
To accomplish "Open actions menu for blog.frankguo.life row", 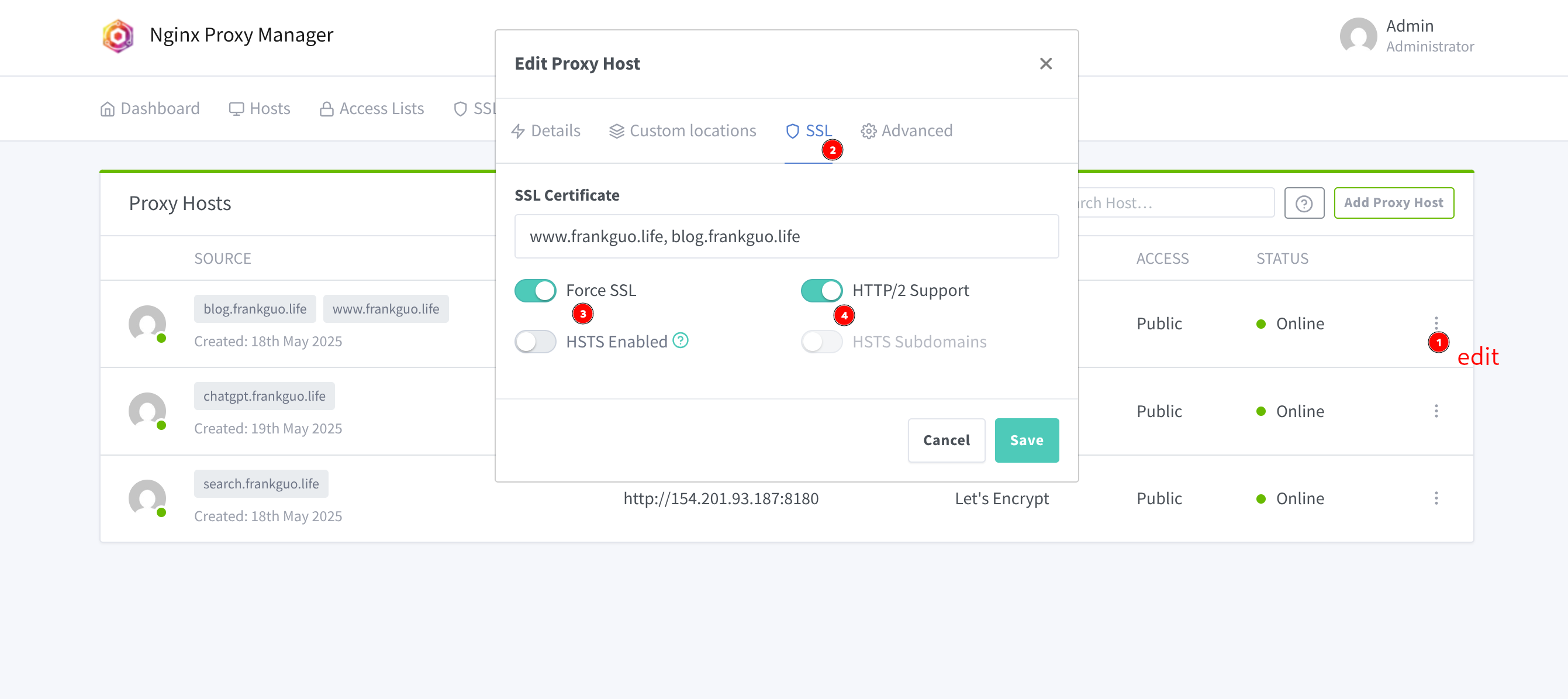I will [x=1435, y=323].
